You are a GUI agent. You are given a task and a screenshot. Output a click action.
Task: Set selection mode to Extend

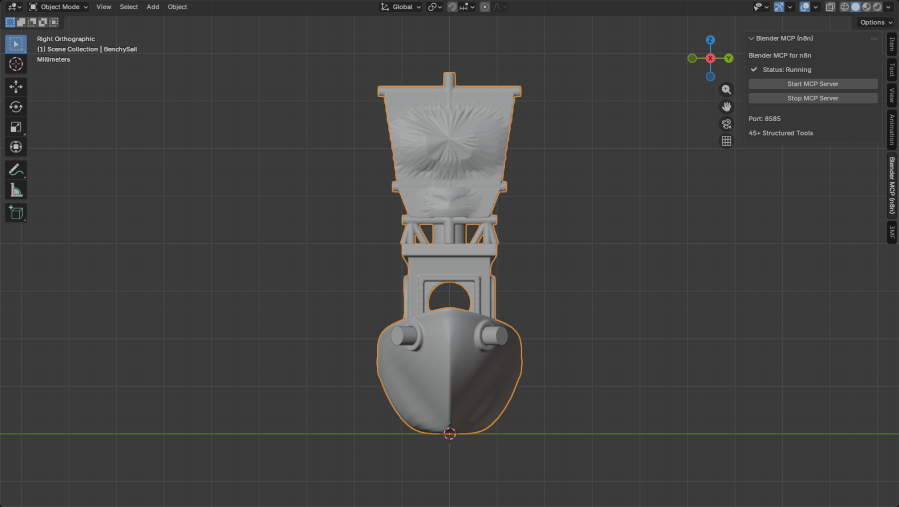[21, 22]
